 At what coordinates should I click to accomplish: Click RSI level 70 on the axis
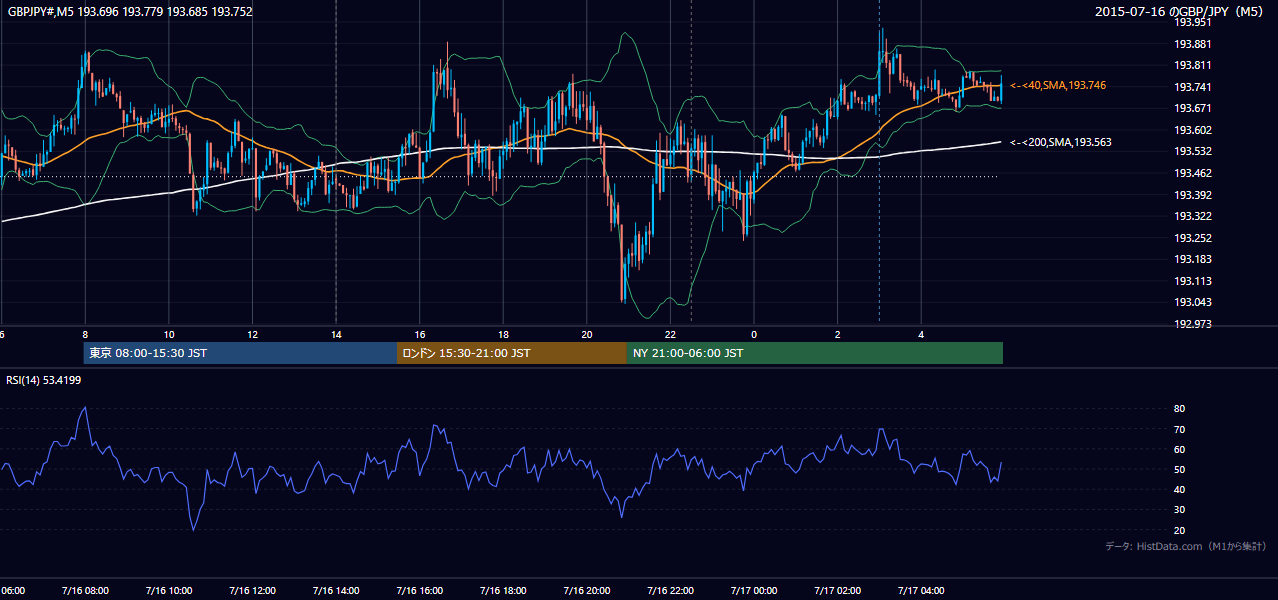point(1180,429)
